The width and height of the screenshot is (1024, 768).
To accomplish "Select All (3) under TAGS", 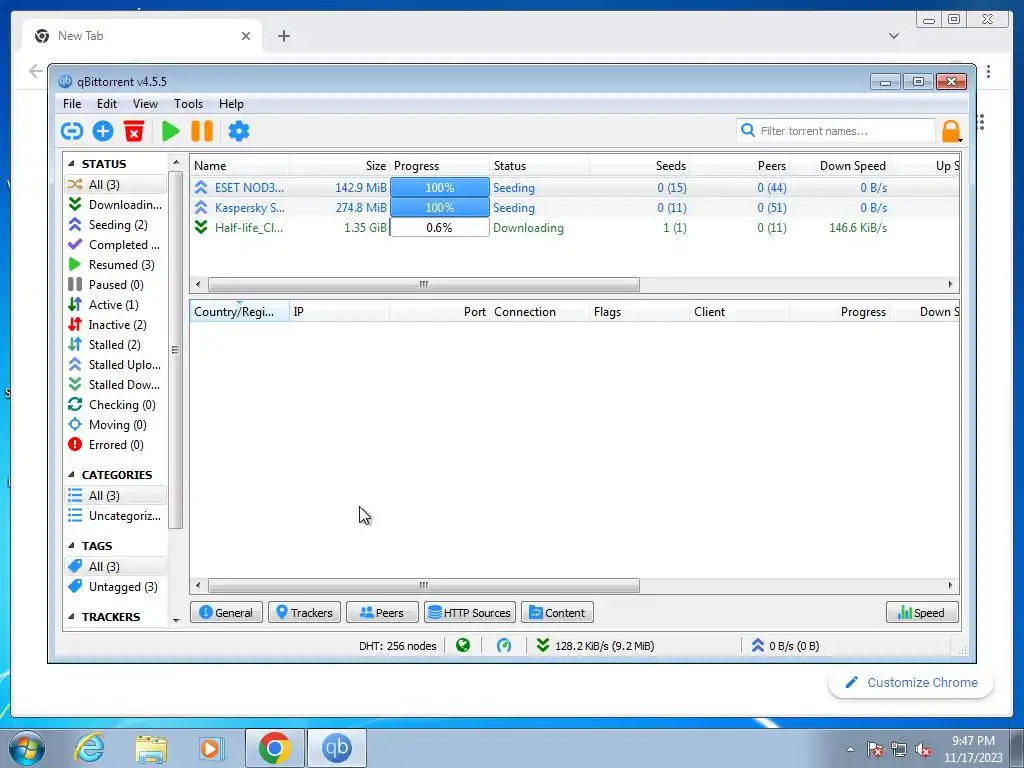I will (116, 567).
